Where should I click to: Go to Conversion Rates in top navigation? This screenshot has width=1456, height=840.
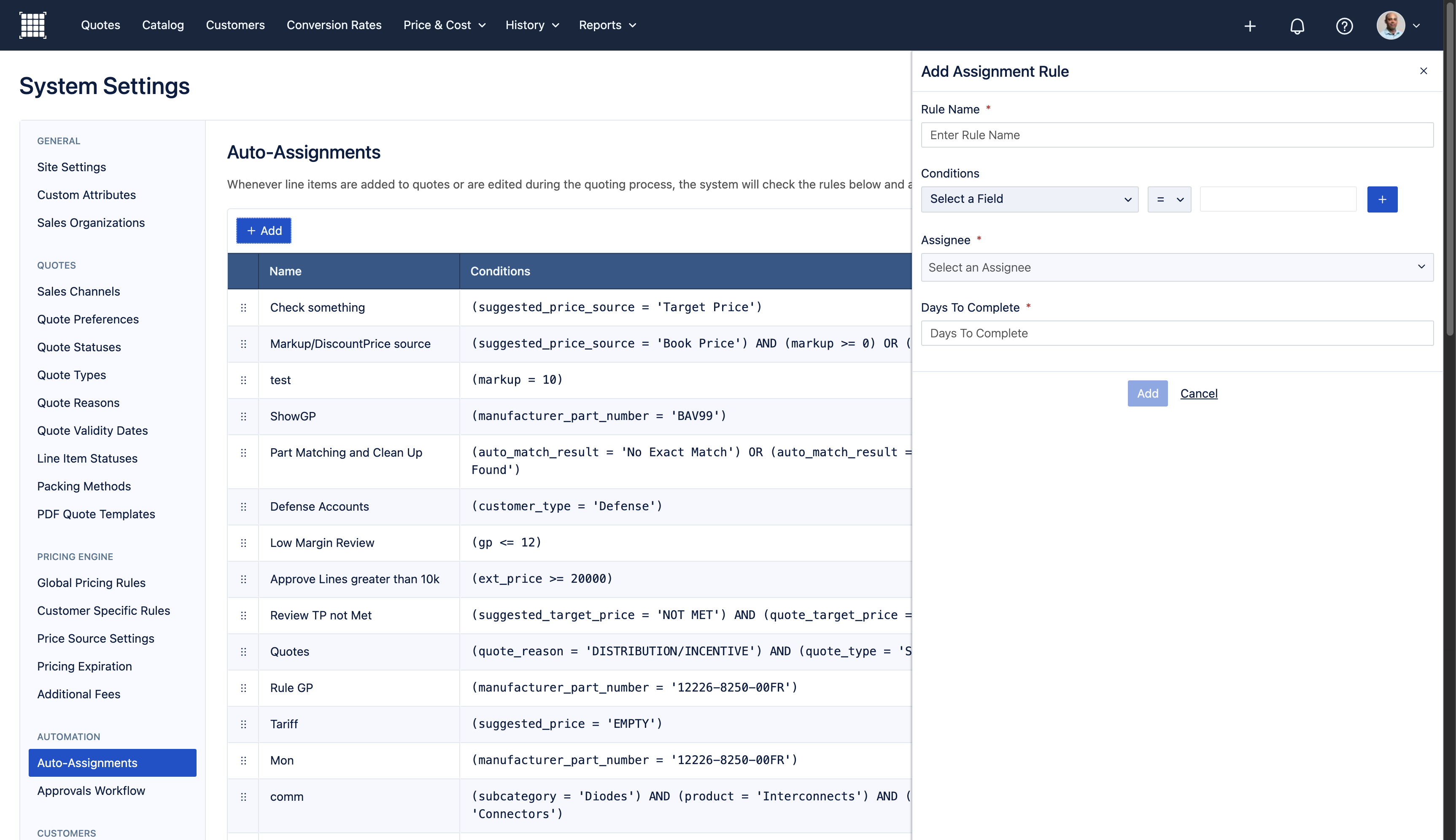[334, 25]
